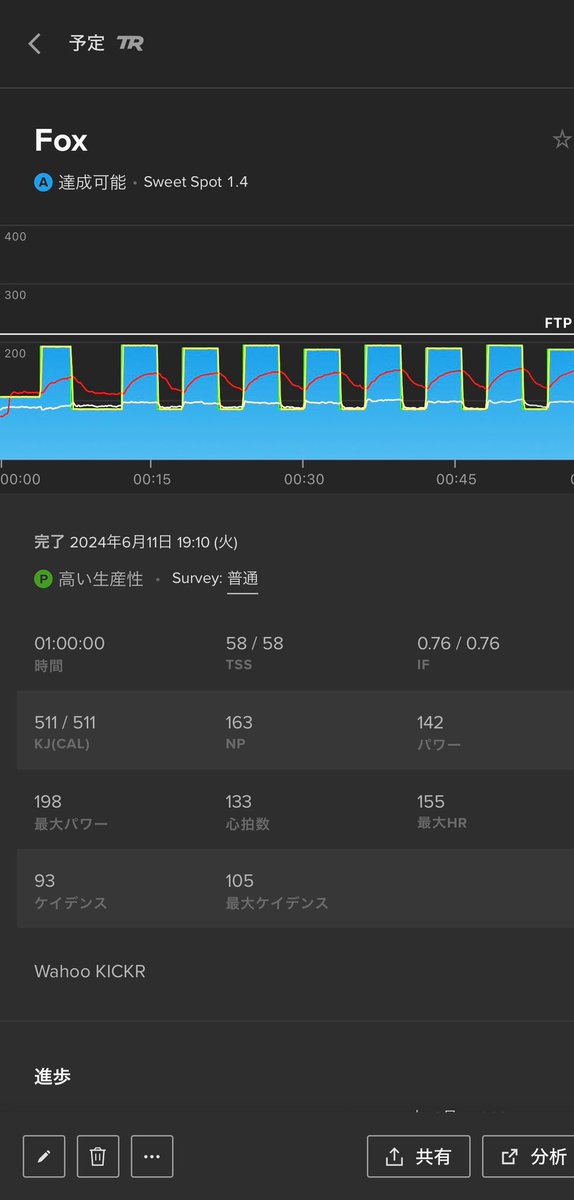Tap the 0.76 / 0.76 IF value
The image size is (574, 1200).
[x=458, y=643]
